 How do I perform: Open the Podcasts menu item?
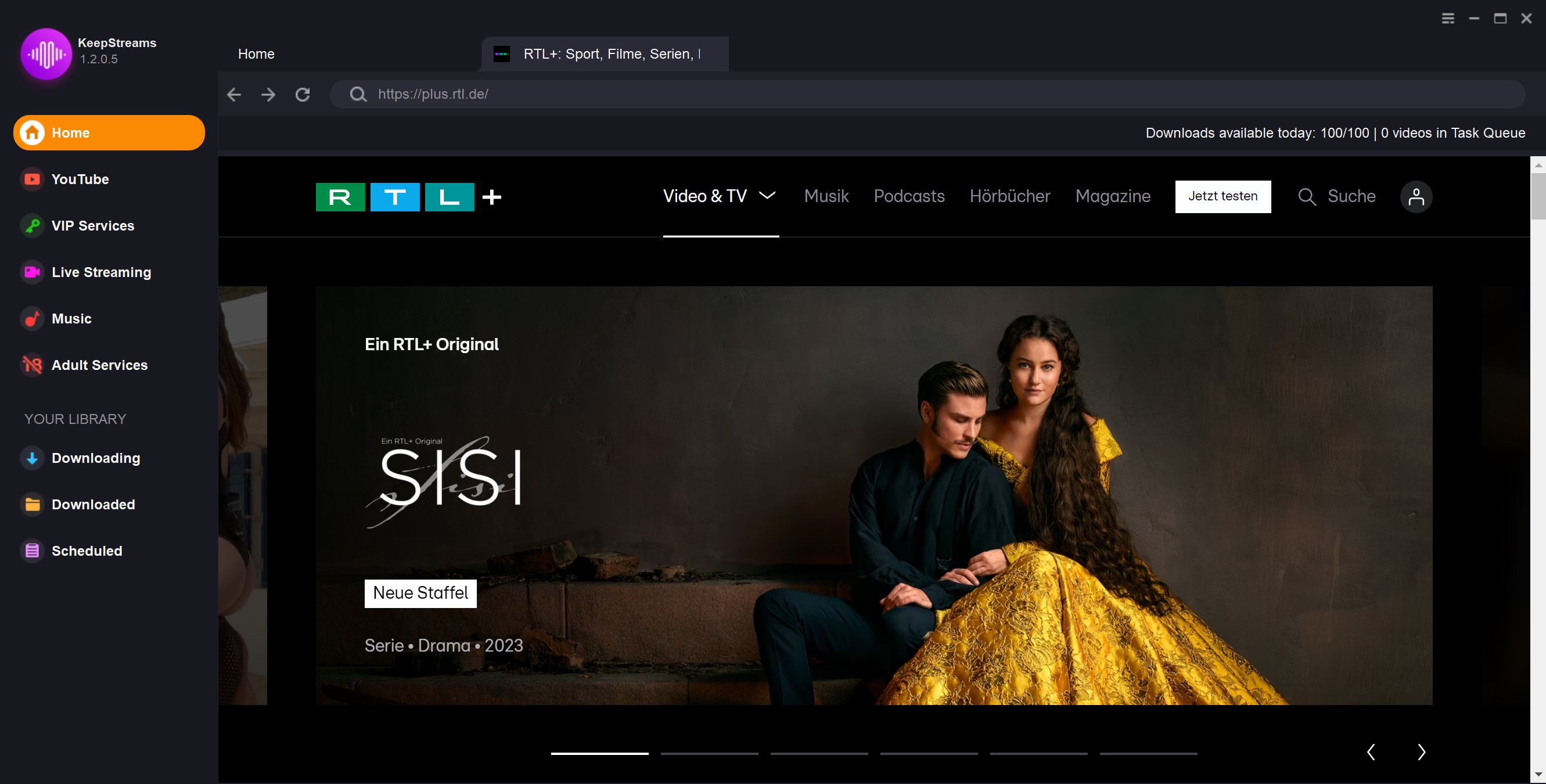click(909, 196)
